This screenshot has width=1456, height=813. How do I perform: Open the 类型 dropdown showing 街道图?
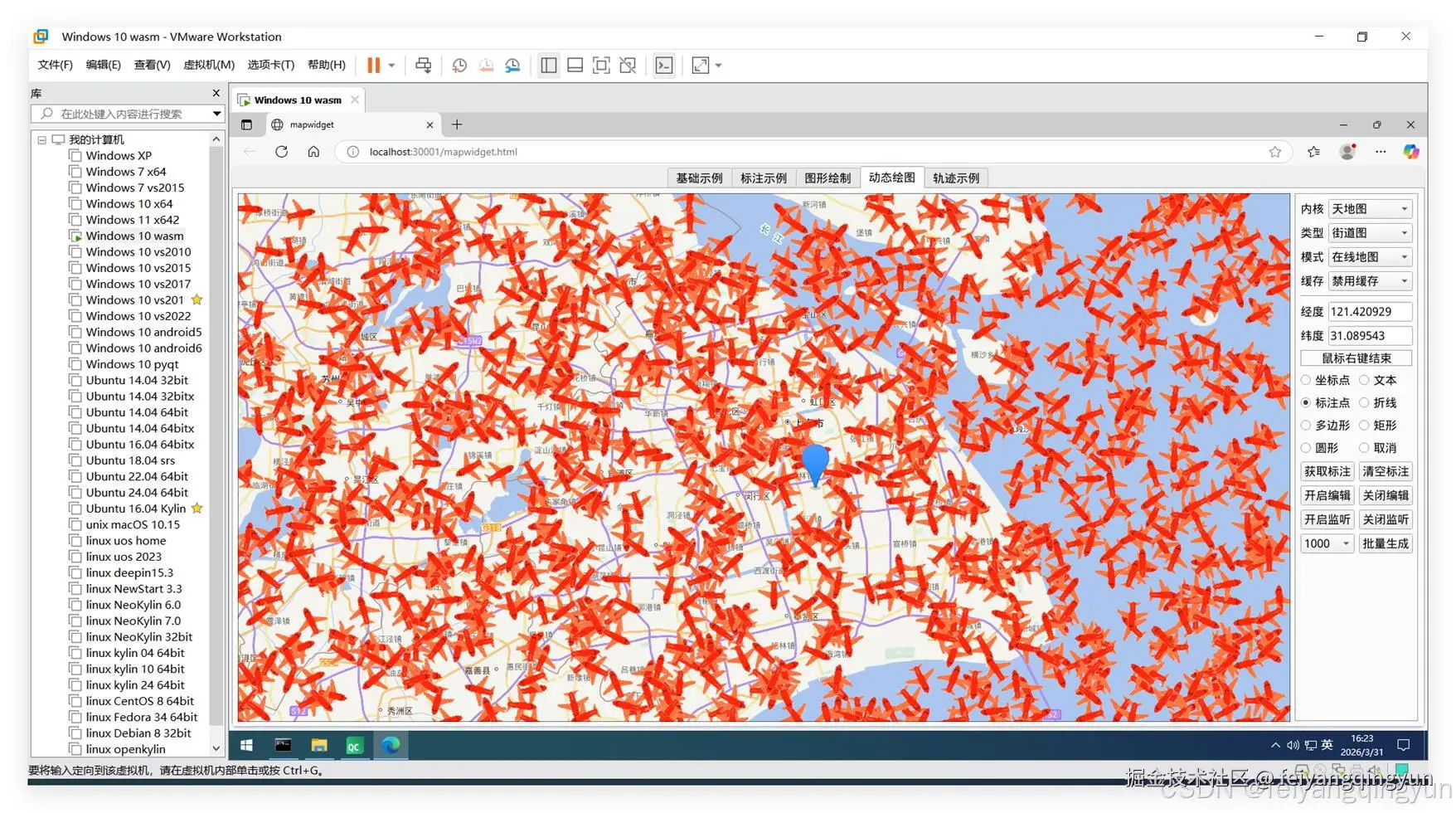1370,233
